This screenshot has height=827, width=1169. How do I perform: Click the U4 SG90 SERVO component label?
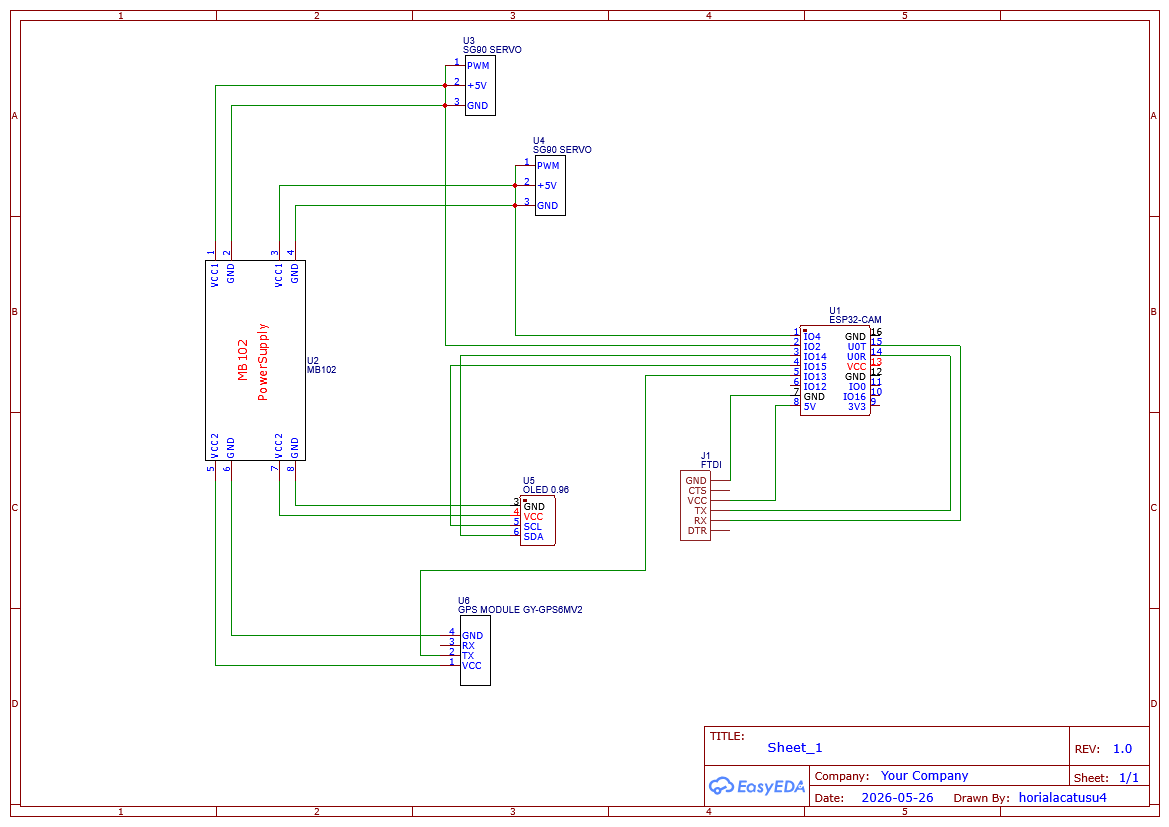(562, 145)
